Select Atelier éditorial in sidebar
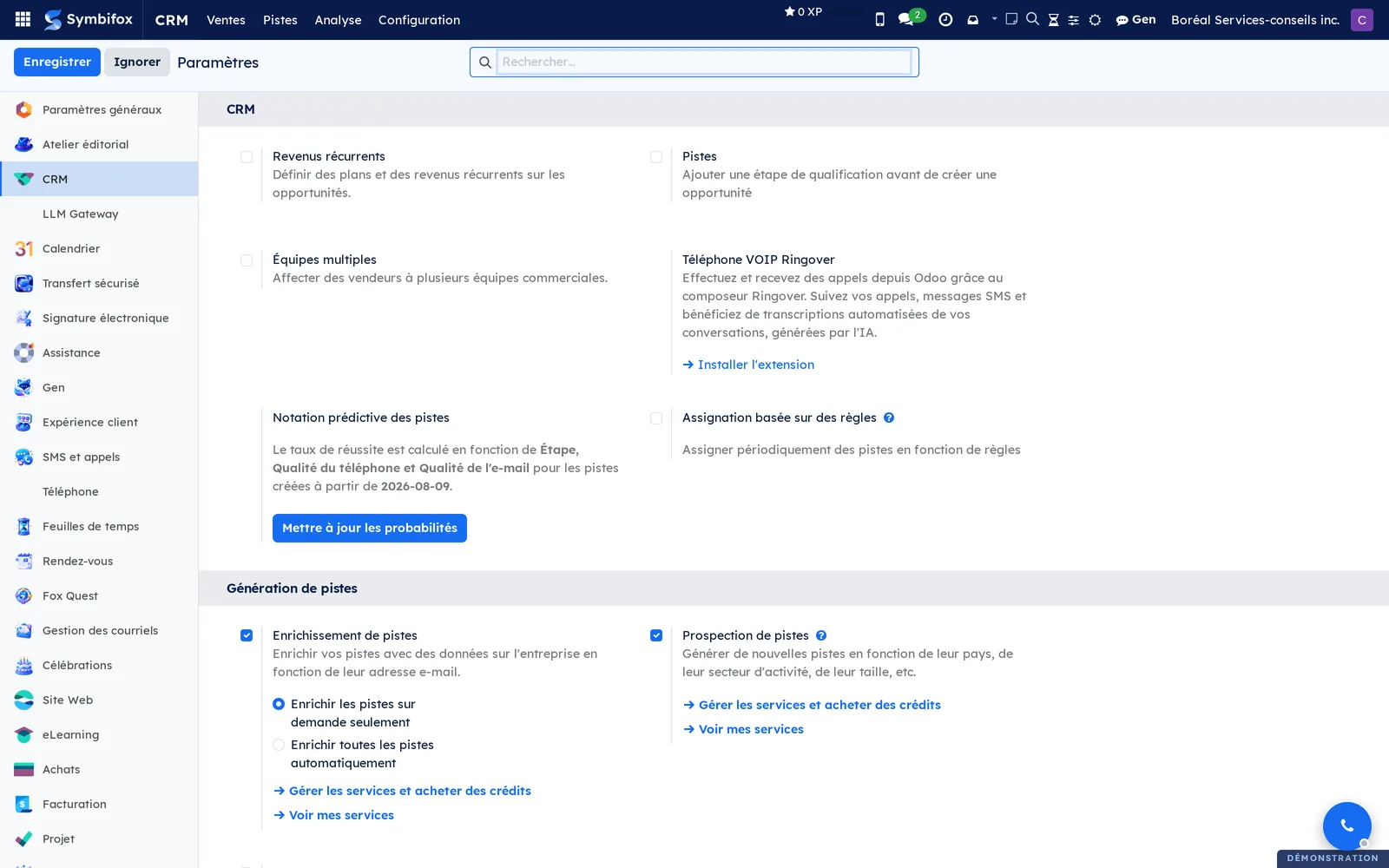 pyautogui.click(x=100, y=144)
